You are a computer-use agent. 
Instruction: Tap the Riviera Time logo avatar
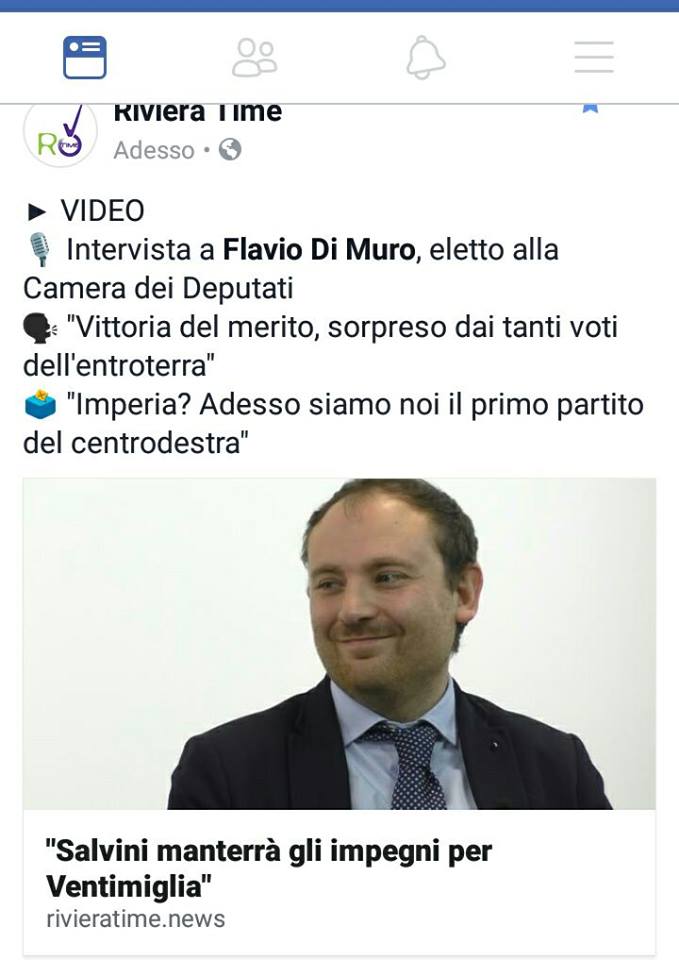click(x=60, y=134)
